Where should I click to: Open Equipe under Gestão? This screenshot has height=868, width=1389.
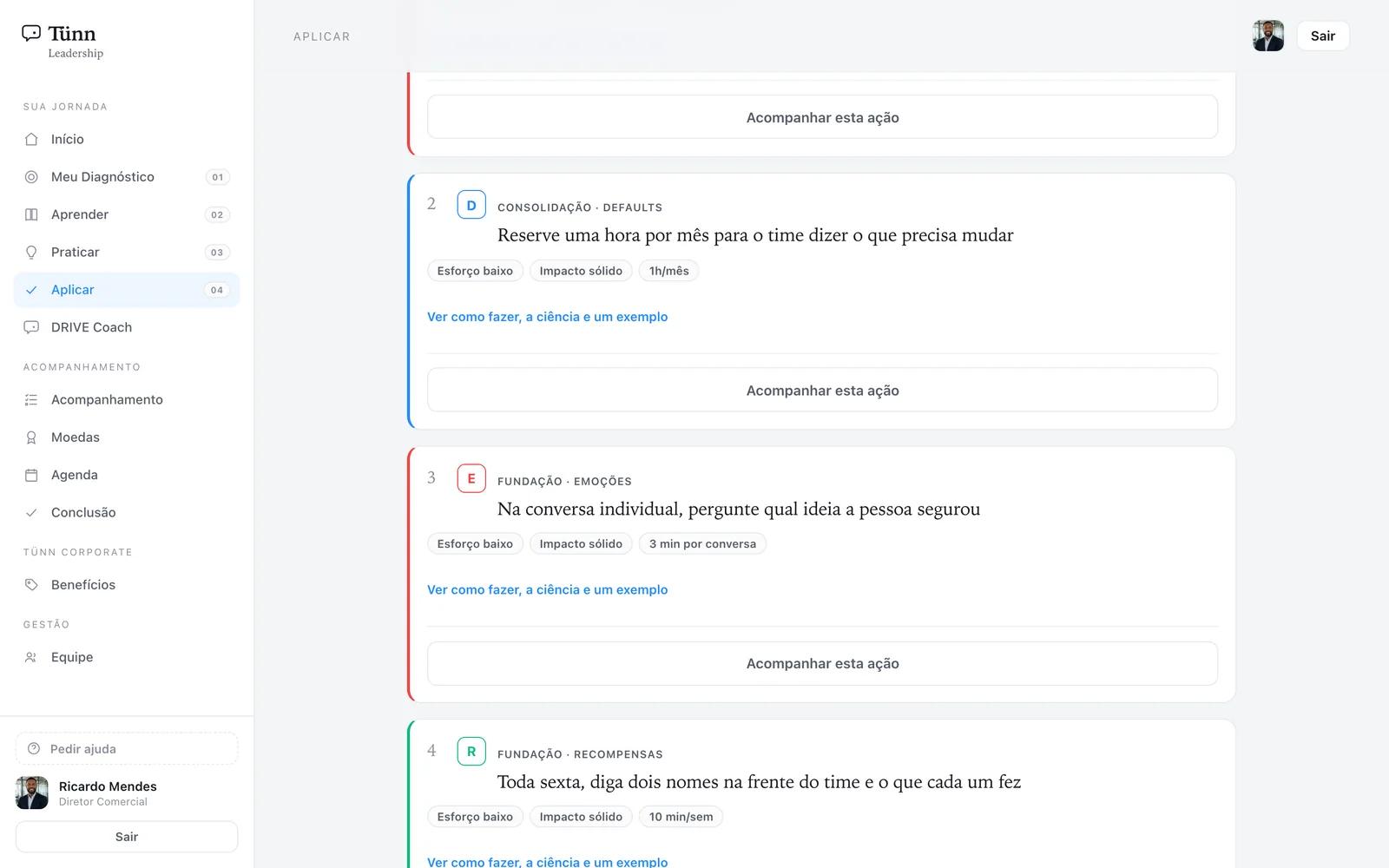[127, 657]
